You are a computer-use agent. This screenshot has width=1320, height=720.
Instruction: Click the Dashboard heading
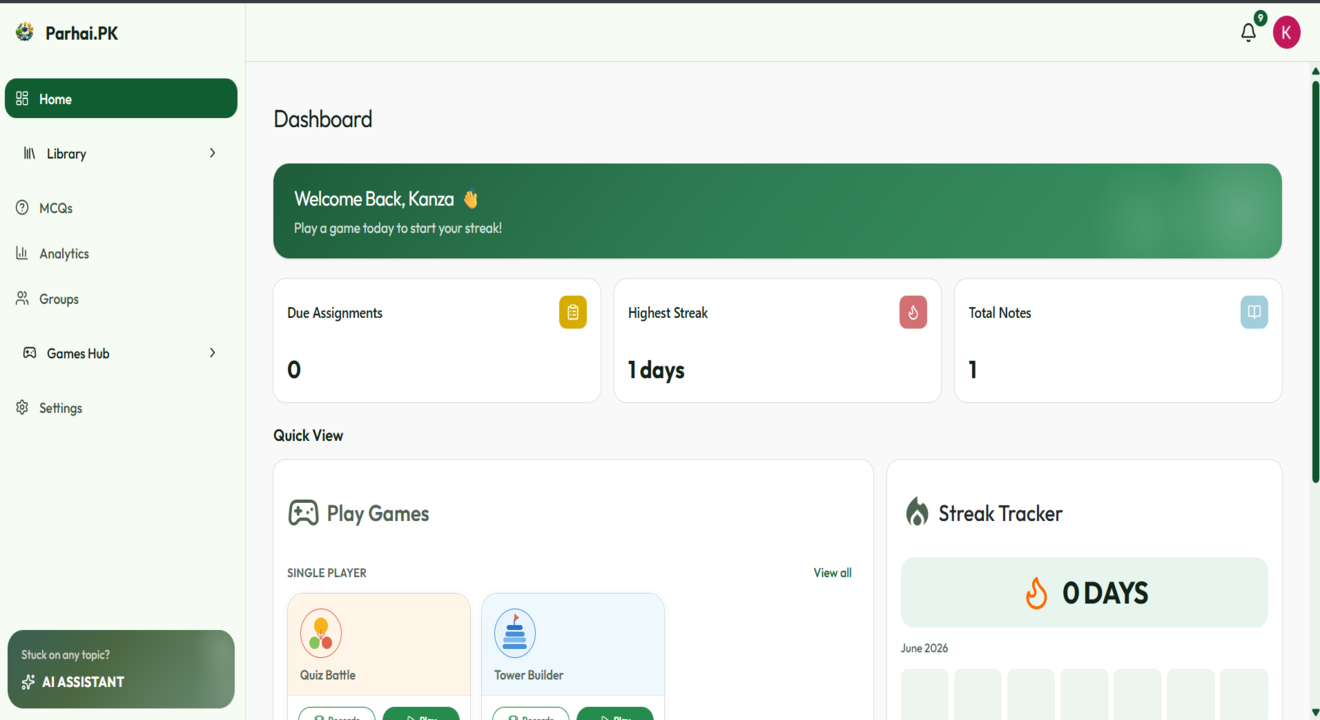click(x=323, y=119)
